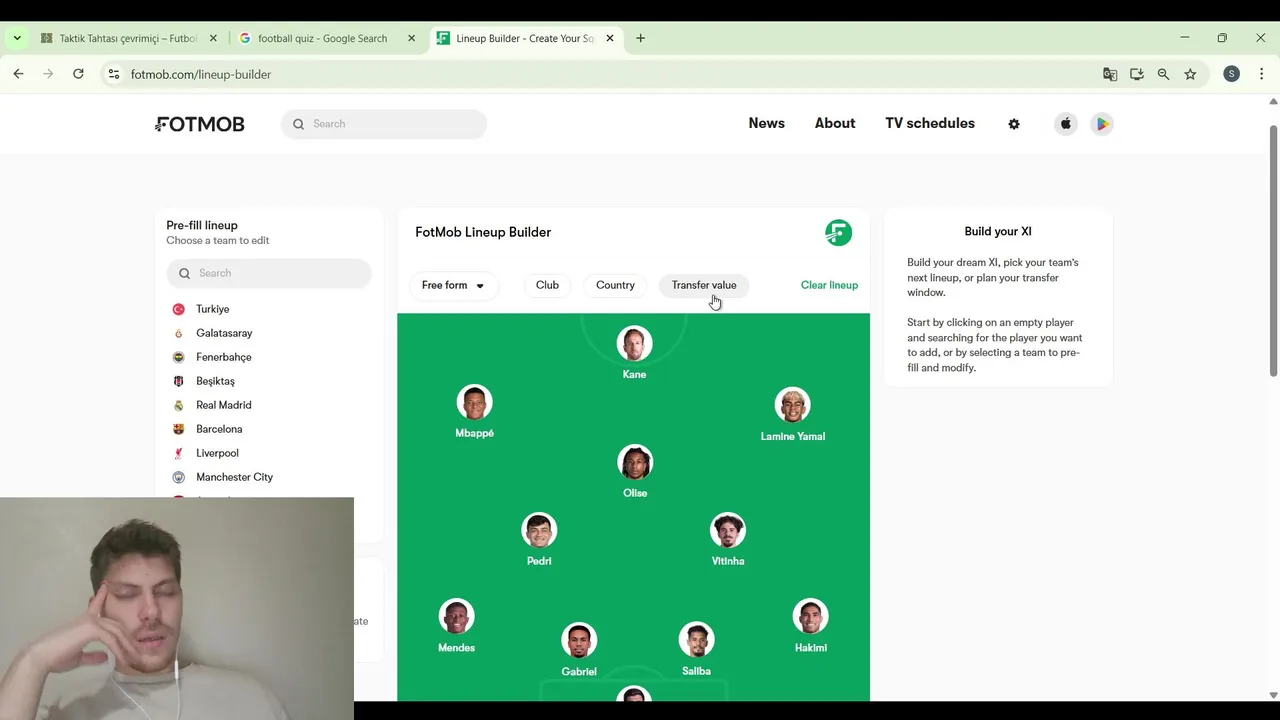This screenshot has width=1280, height=720.
Task: Click the Manchester City crest icon
Action: [x=179, y=477]
